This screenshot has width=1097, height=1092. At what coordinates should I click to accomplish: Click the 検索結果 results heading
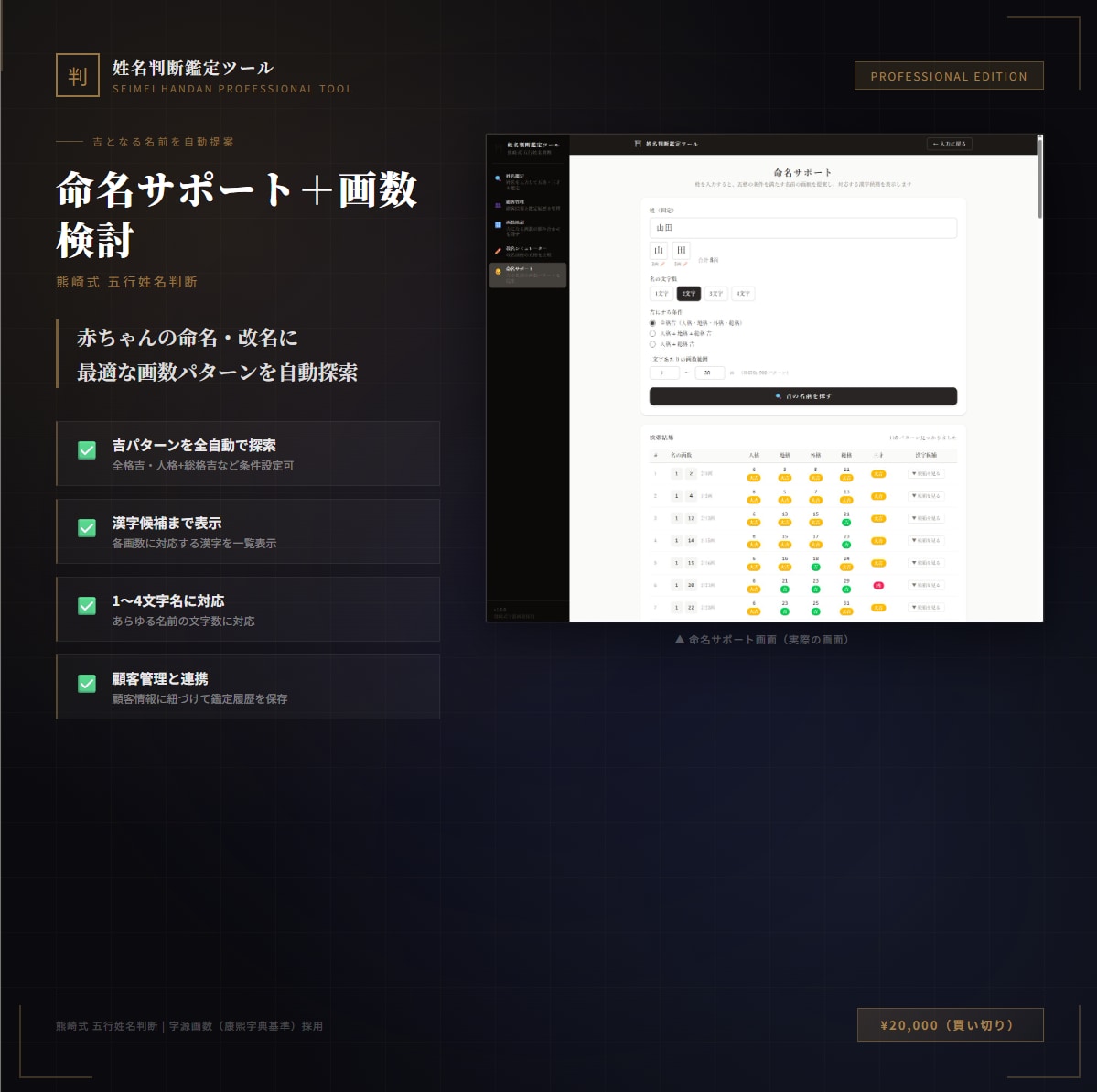[661, 438]
